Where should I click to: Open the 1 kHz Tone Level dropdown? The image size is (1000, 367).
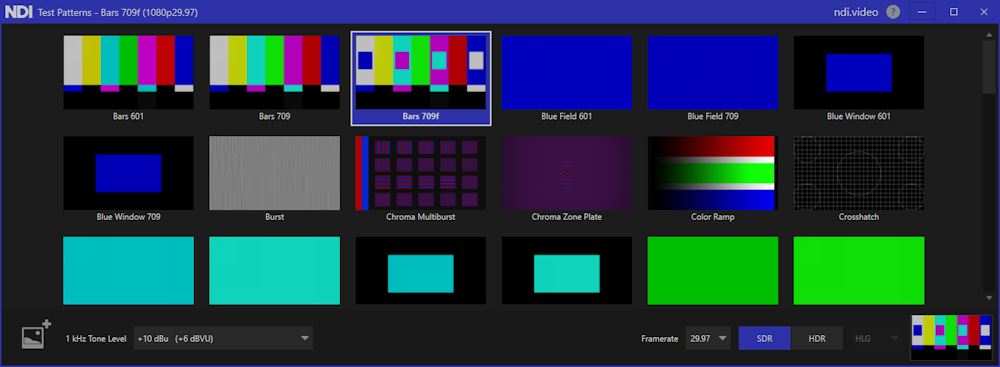[223, 338]
